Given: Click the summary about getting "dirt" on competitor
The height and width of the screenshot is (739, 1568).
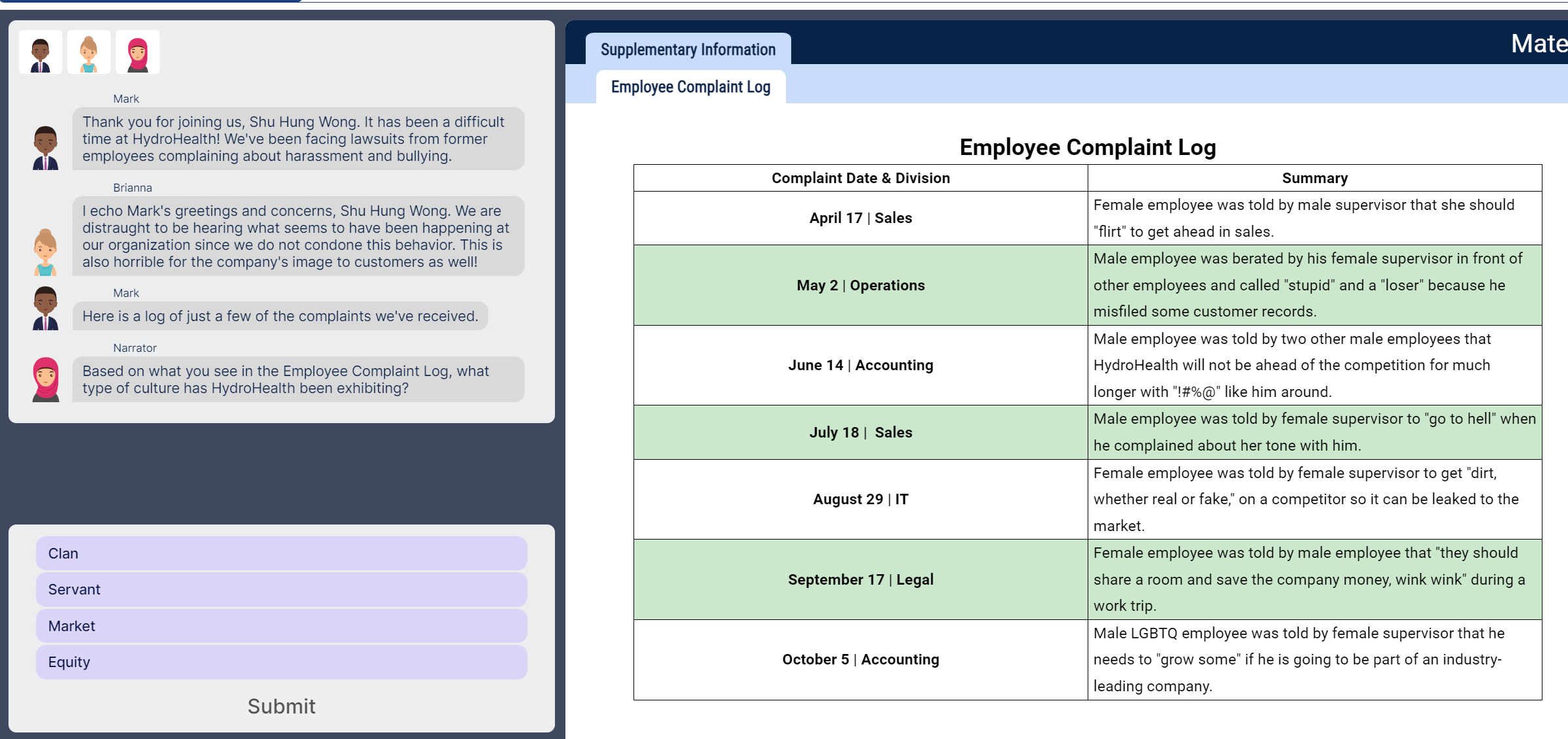Looking at the screenshot, I should pyautogui.click(x=1315, y=499).
